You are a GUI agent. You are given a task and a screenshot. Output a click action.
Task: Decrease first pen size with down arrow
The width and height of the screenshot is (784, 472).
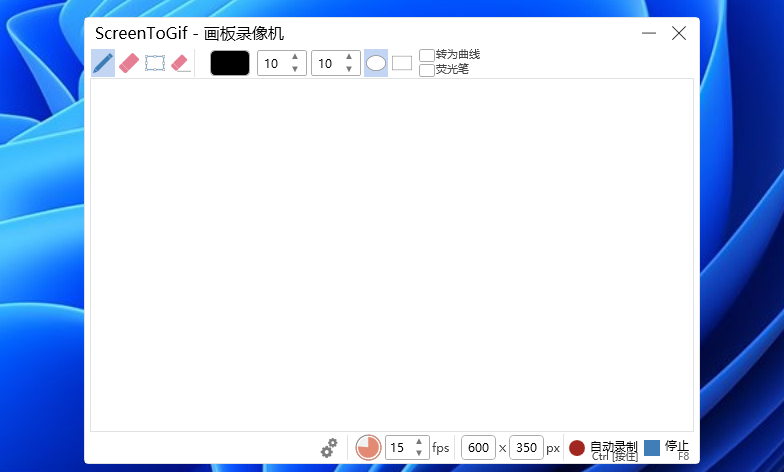click(295, 69)
